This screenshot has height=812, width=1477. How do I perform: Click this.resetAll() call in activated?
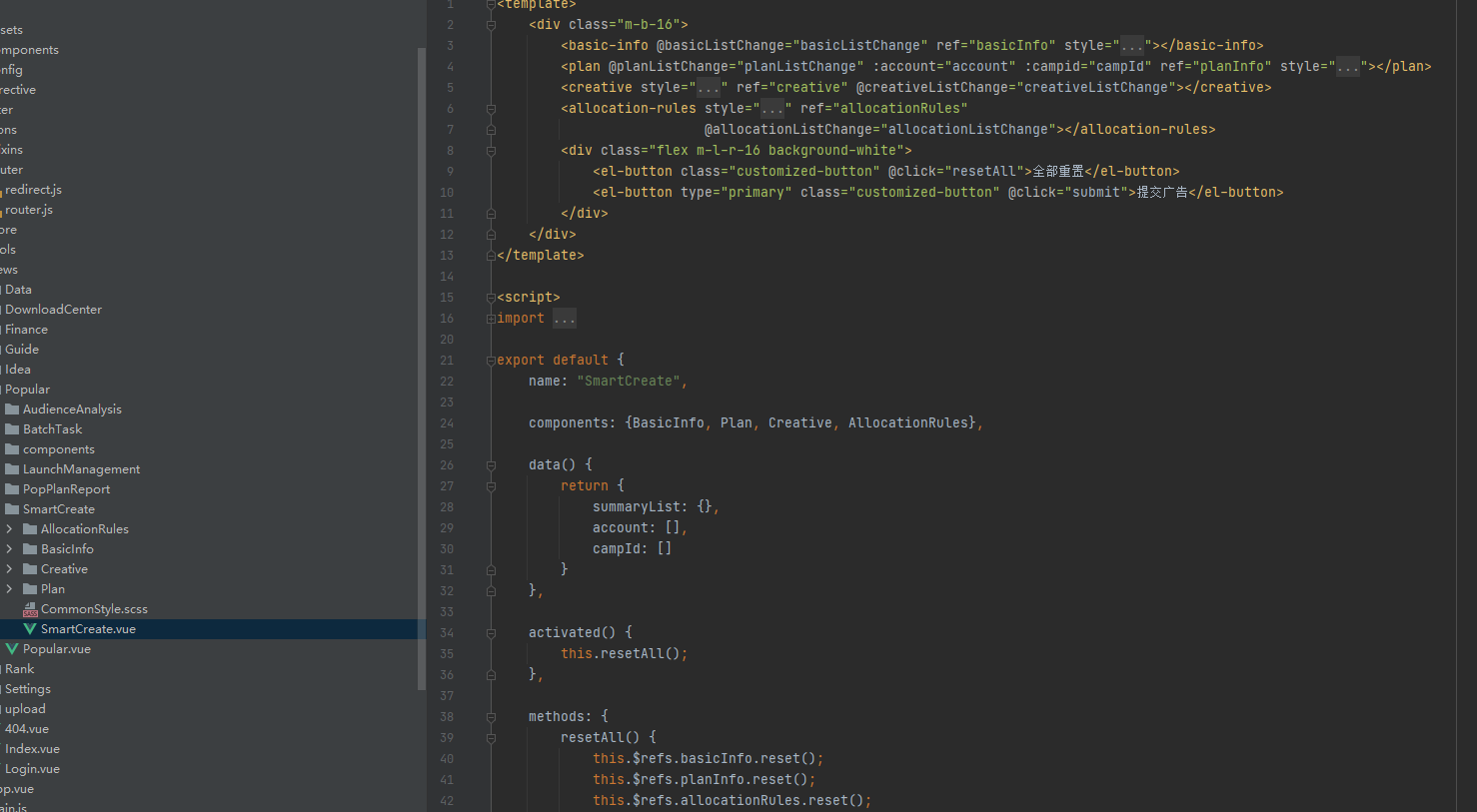(x=624, y=654)
